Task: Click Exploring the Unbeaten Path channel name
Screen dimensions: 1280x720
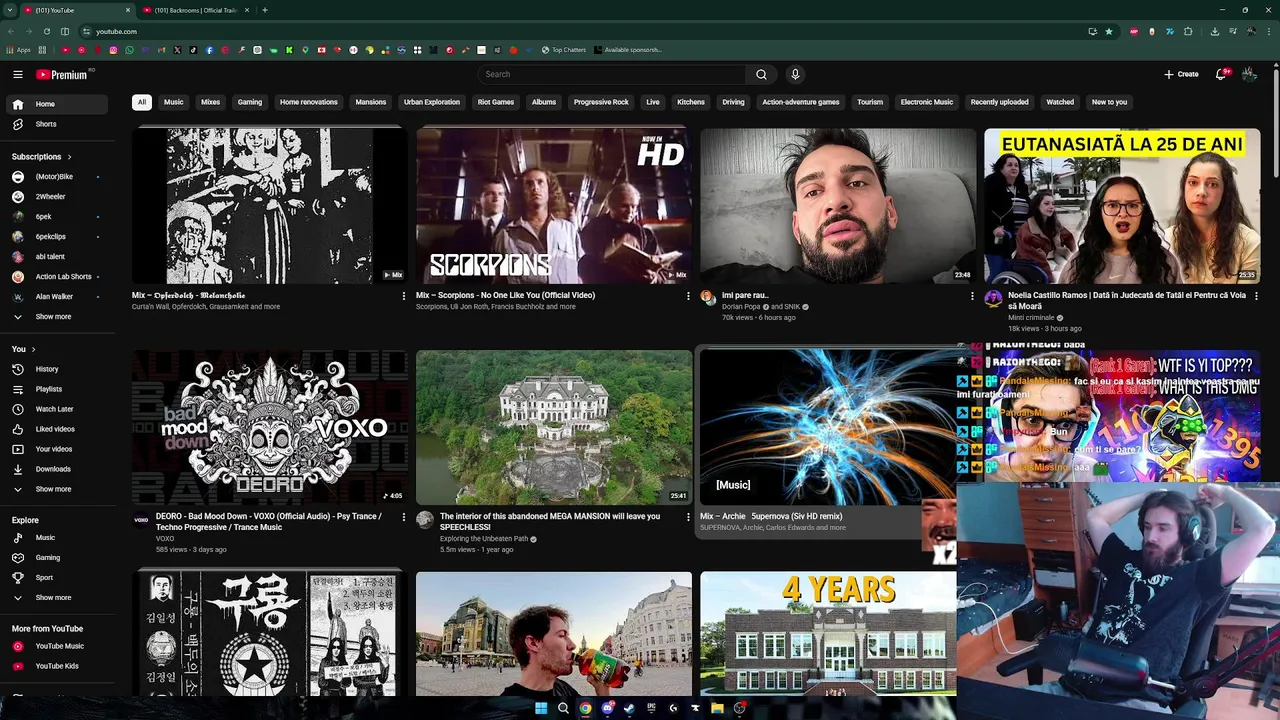Action: click(x=484, y=539)
